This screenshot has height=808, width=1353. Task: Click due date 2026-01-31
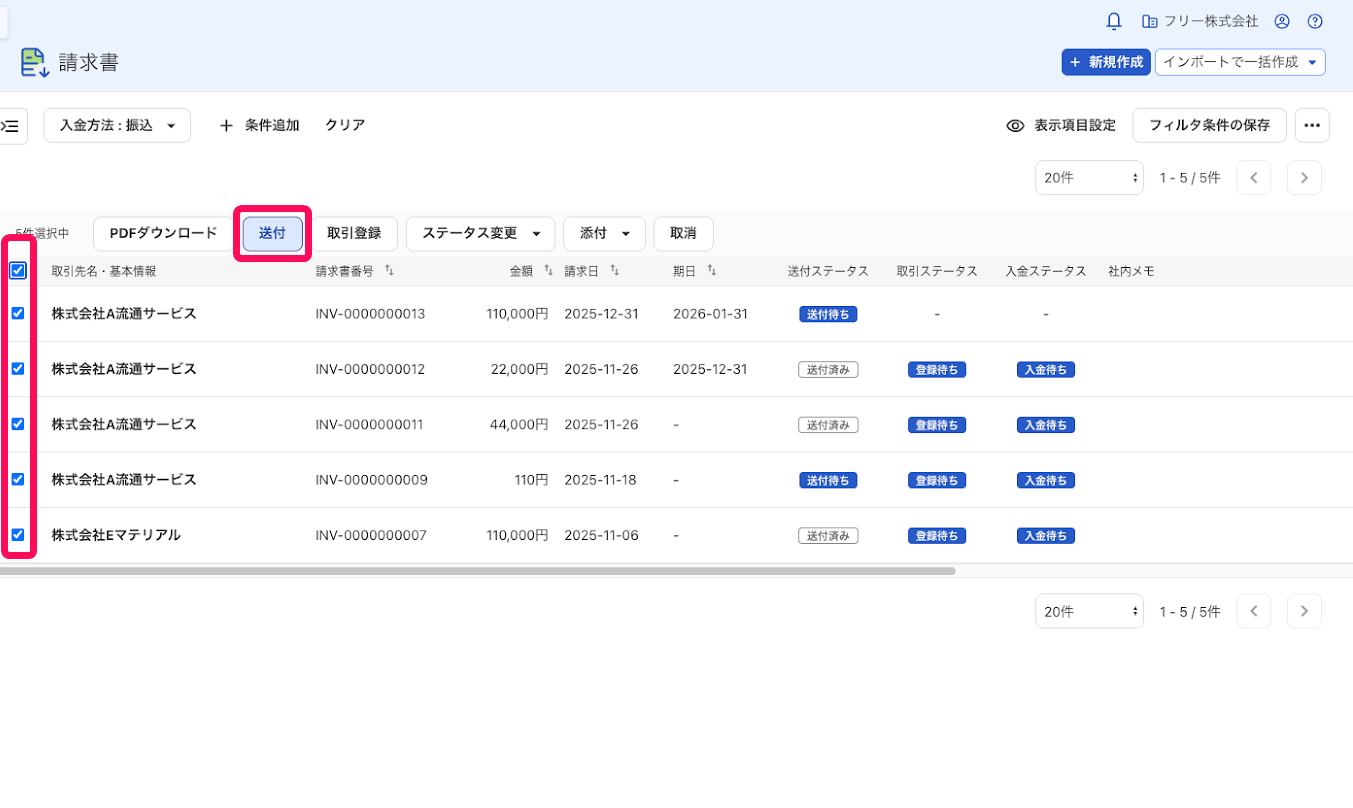[711, 314]
